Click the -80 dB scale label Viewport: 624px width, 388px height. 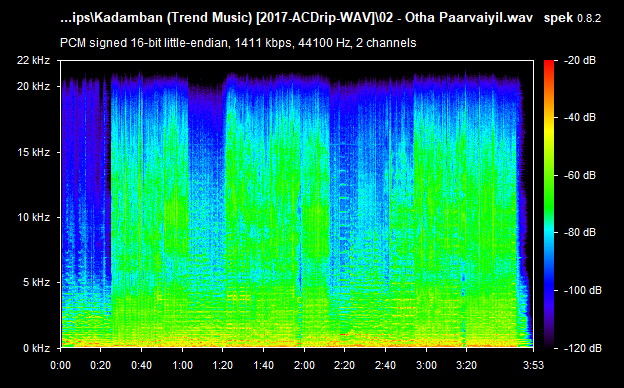pyautogui.click(x=580, y=232)
